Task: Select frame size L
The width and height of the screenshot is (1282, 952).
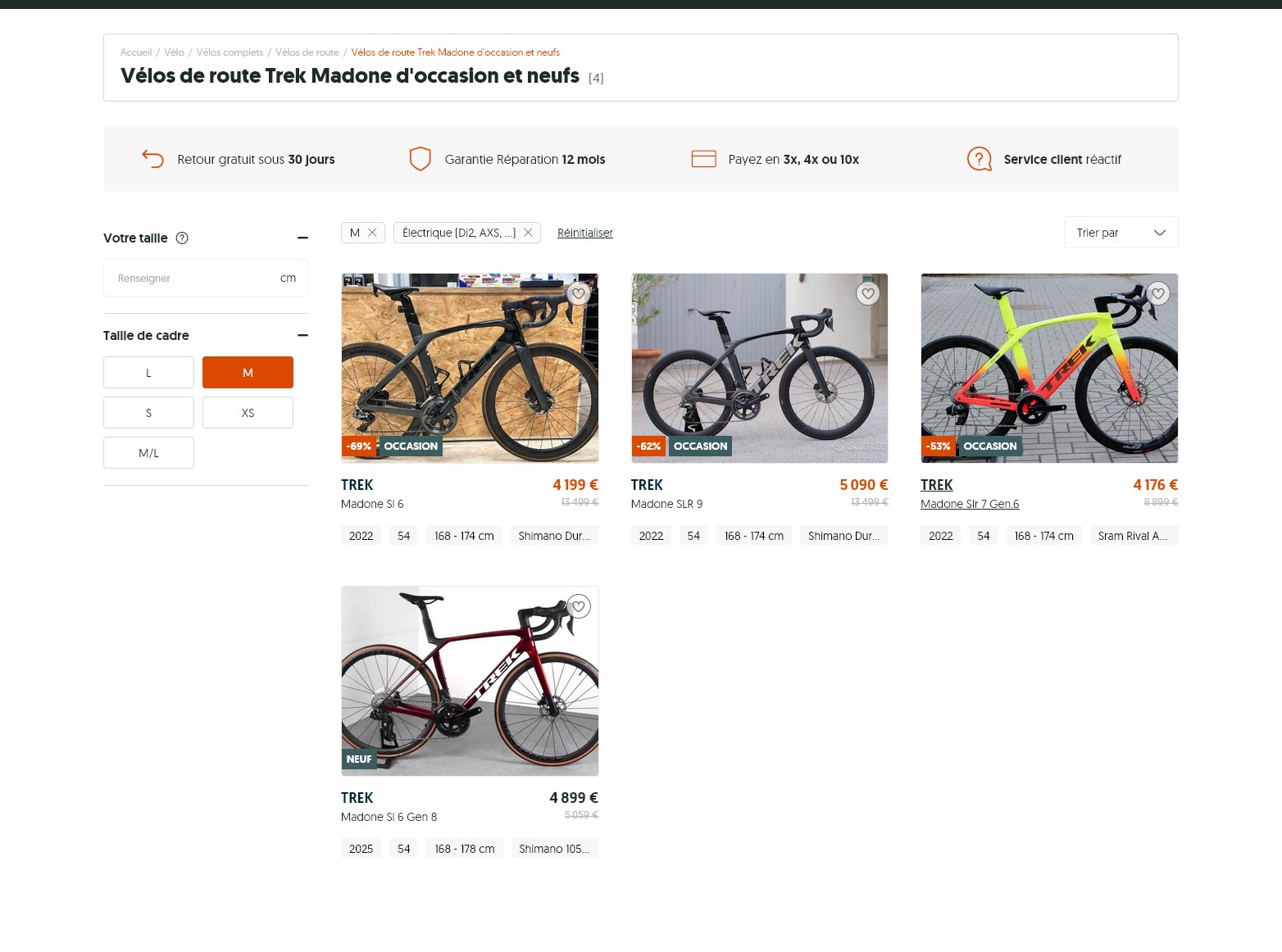Action: (148, 373)
